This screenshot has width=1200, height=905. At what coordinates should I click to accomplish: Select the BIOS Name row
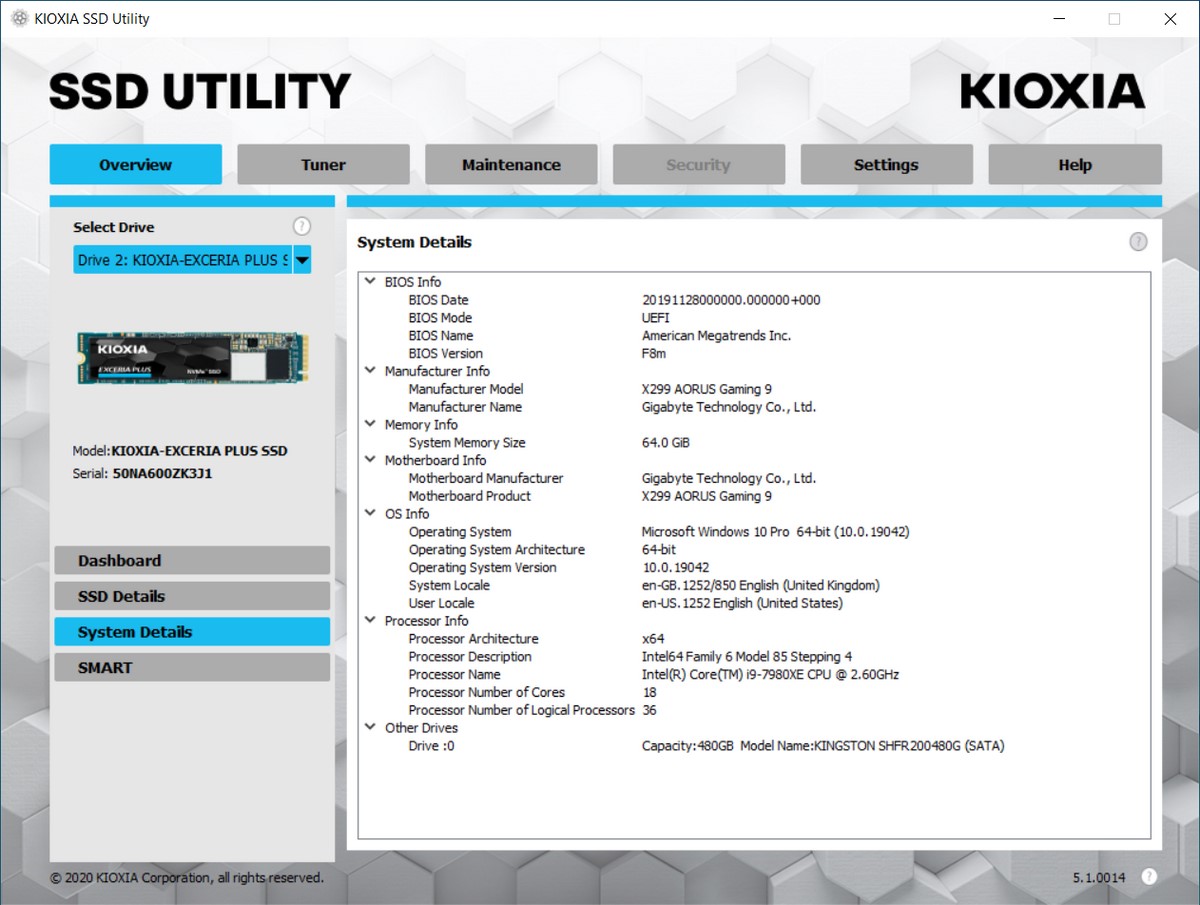(754, 336)
